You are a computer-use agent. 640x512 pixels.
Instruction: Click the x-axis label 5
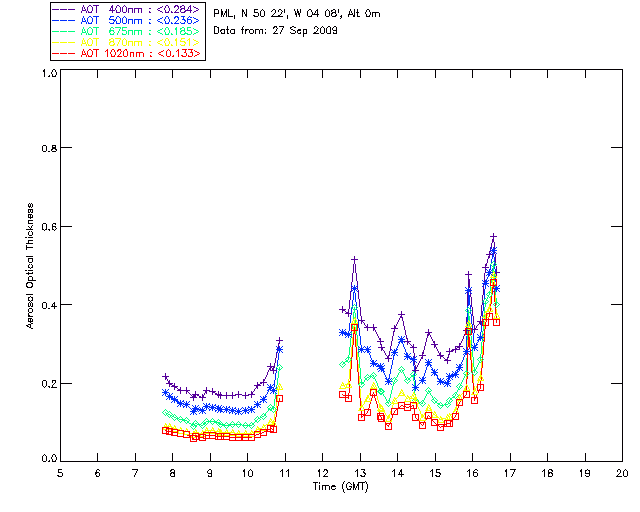click(60, 473)
